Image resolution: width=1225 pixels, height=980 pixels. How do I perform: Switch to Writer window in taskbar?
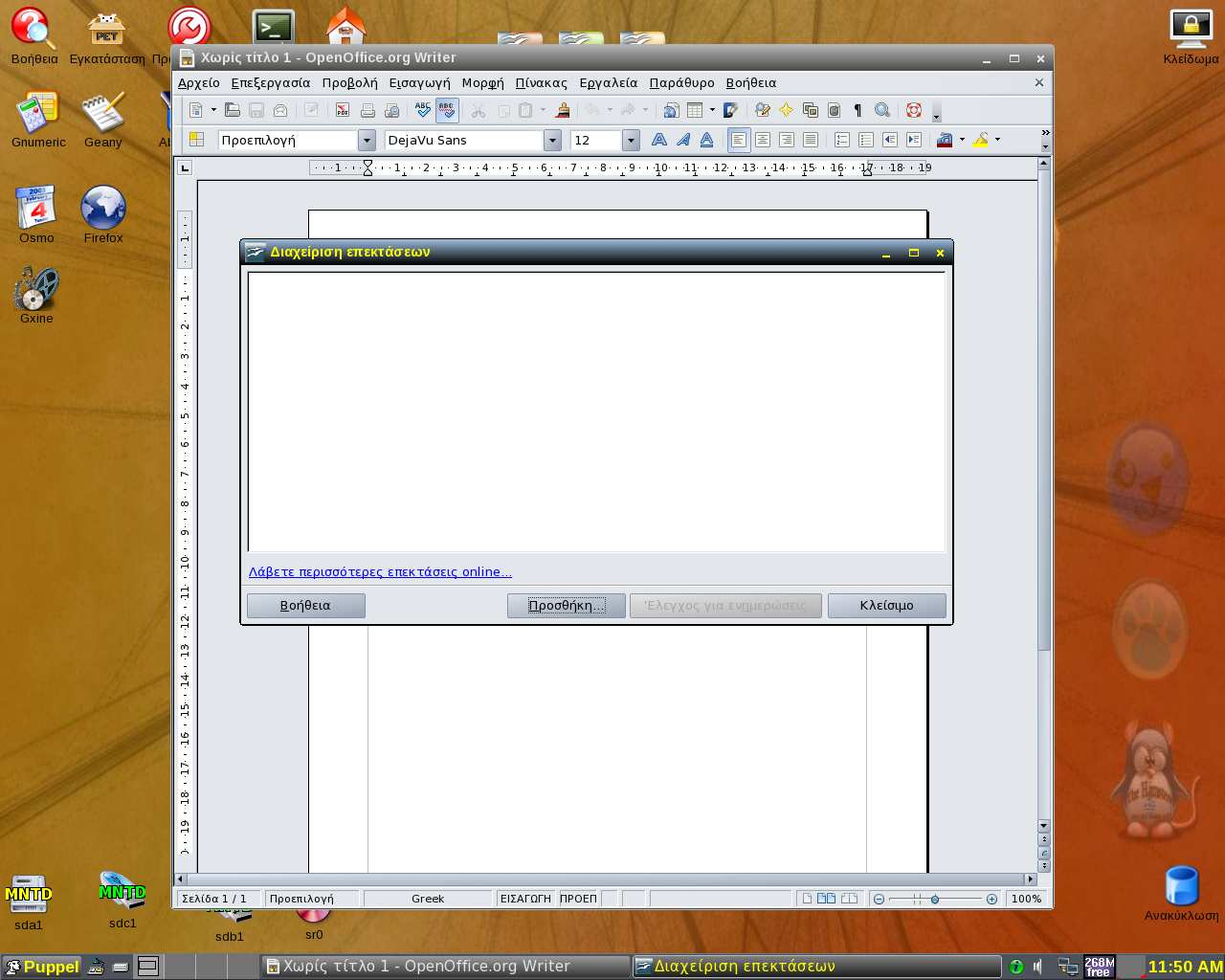click(445, 967)
